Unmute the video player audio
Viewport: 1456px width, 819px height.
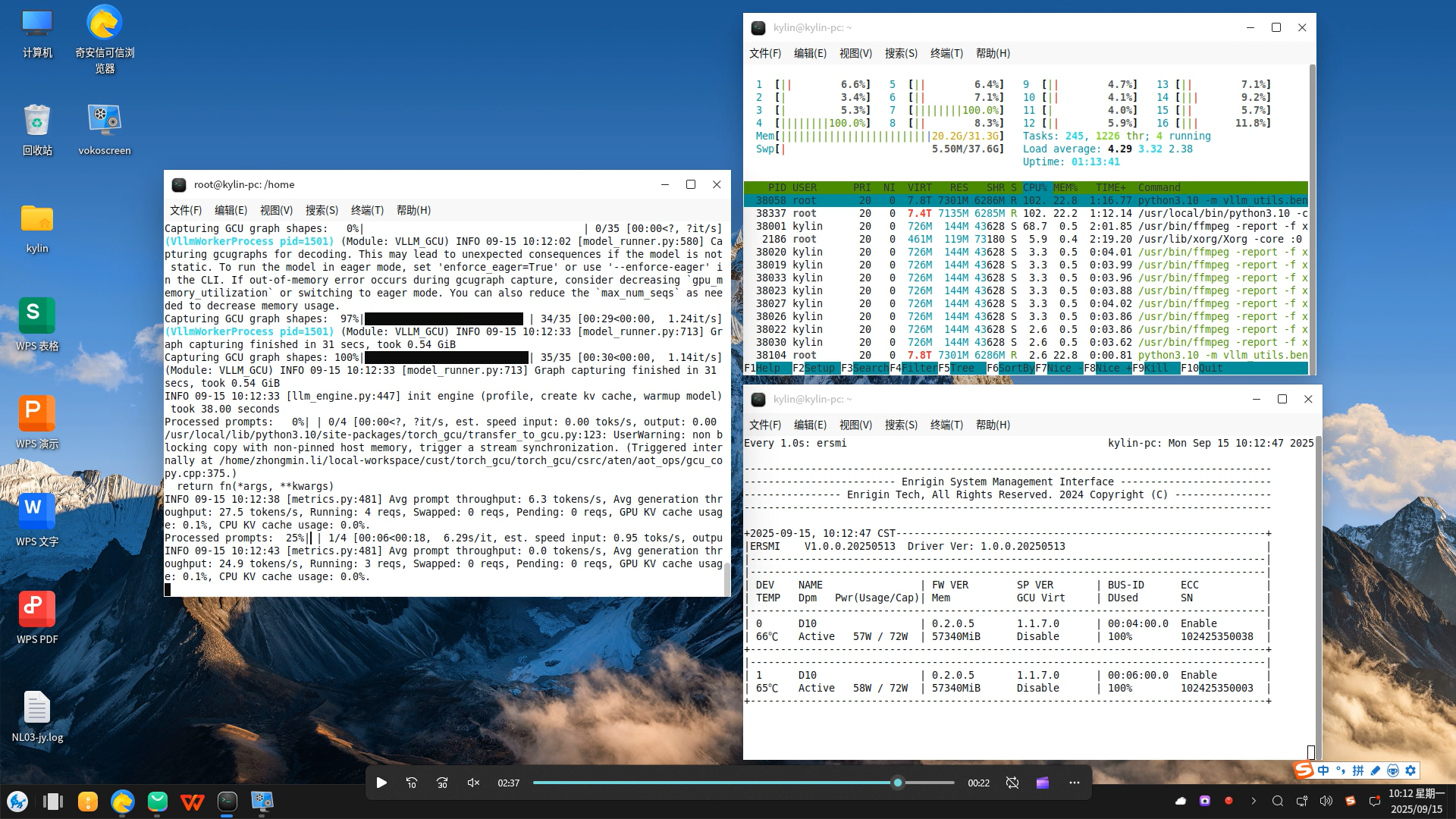(473, 783)
